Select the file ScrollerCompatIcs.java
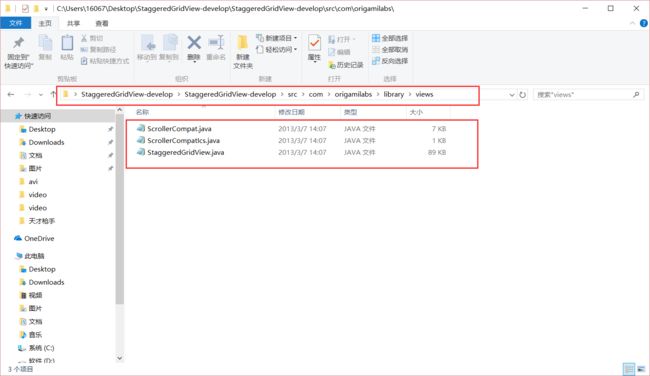 183,141
